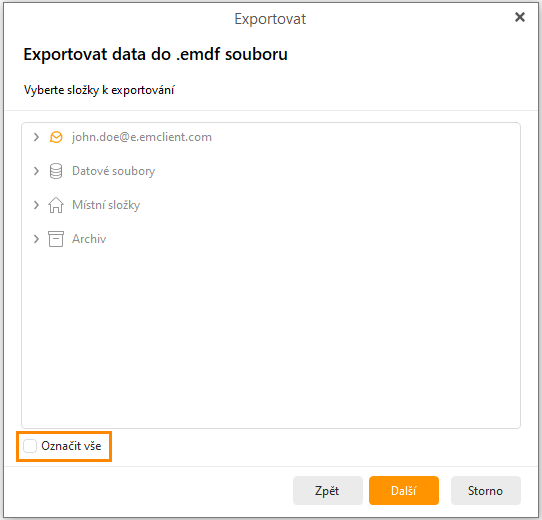The image size is (542, 520).
Task: Click the Označit vše label text
Action: pos(71,446)
